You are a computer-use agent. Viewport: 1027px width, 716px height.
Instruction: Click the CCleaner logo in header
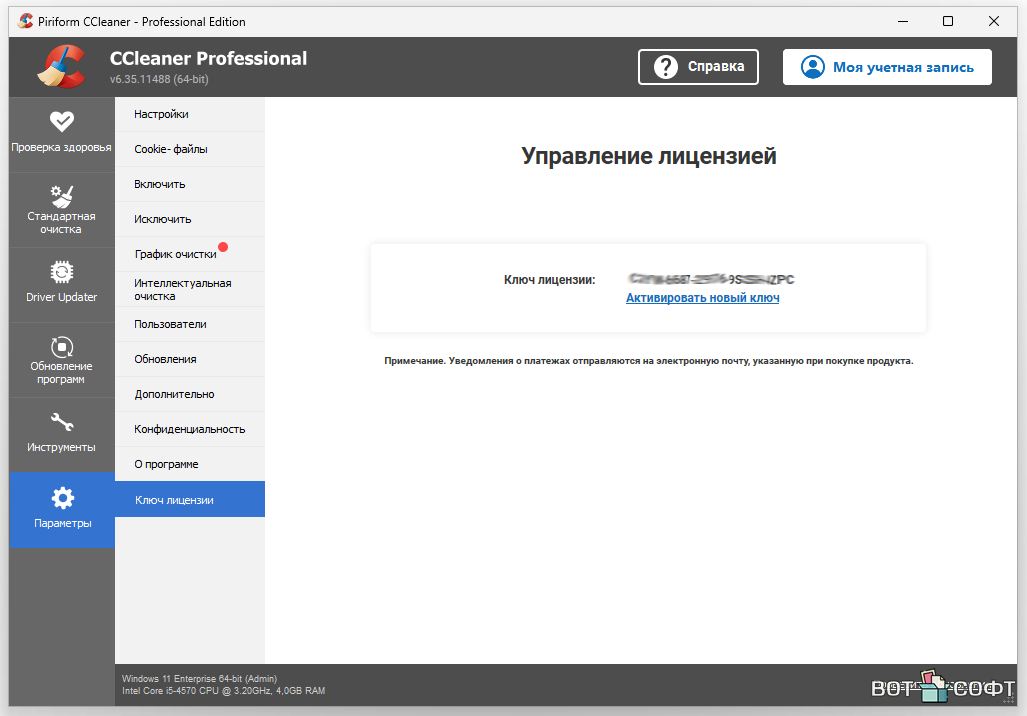[x=61, y=66]
